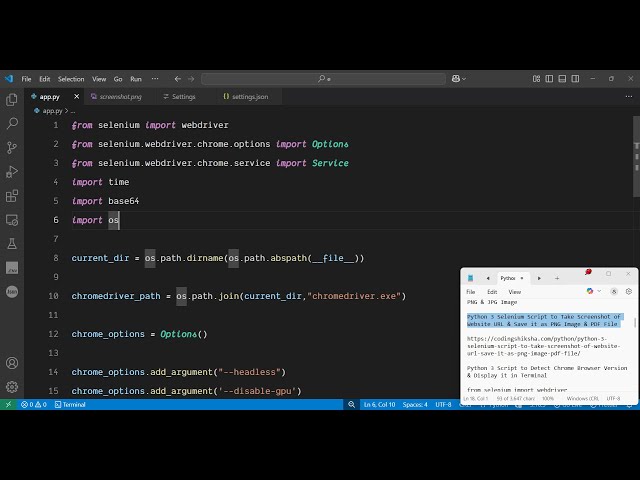Open Notepad Edit menu

coord(492,292)
